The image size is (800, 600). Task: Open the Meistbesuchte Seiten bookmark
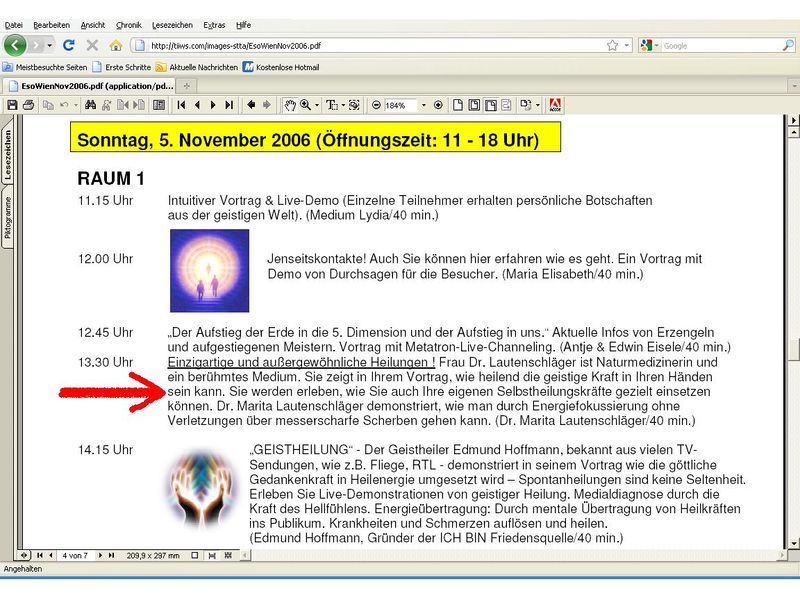tap(48, 67)
